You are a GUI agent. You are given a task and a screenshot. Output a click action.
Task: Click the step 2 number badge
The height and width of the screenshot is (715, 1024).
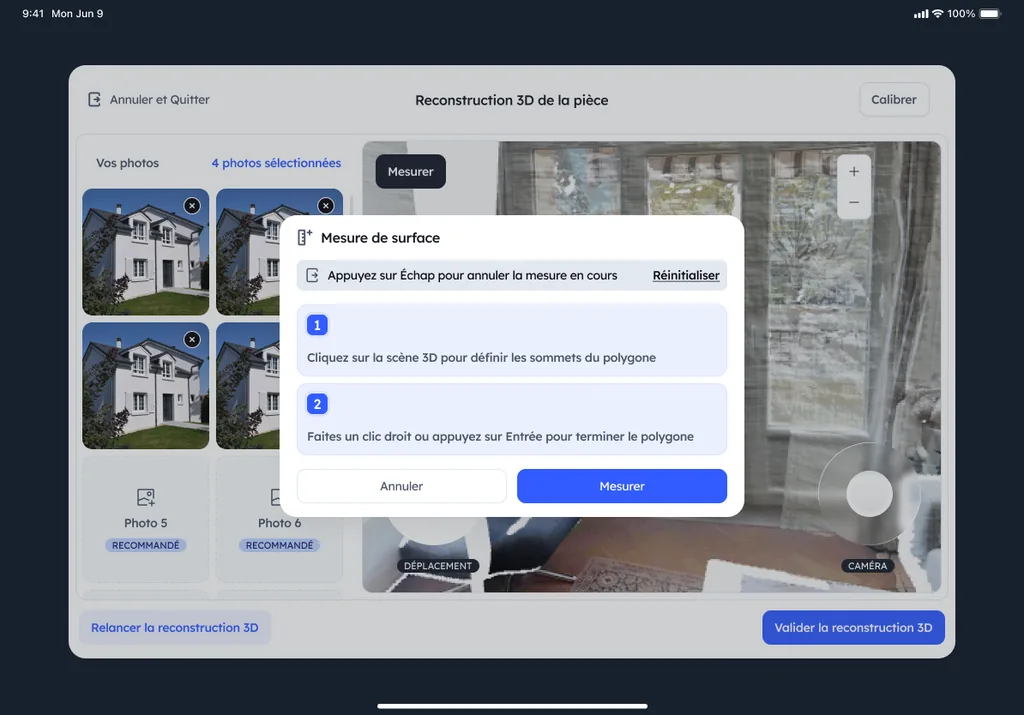coord(317,404)
